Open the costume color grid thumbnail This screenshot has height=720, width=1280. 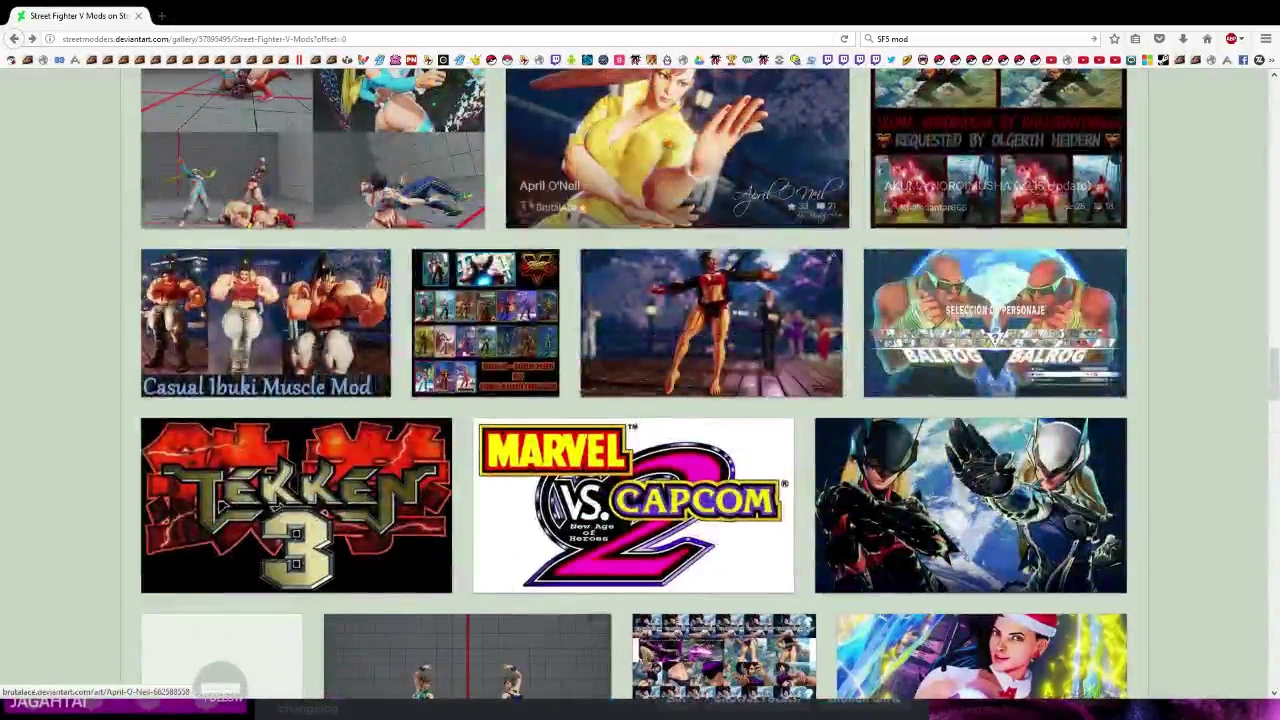tap(485, 323)
